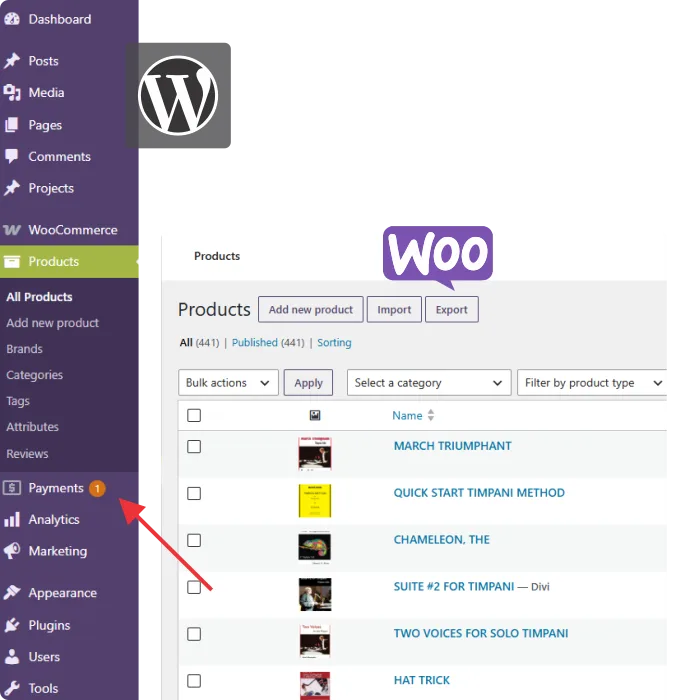Check the HAT TRICK row checkbox
This screenshot has height=700, width=700.
click(x=194, y=681)
